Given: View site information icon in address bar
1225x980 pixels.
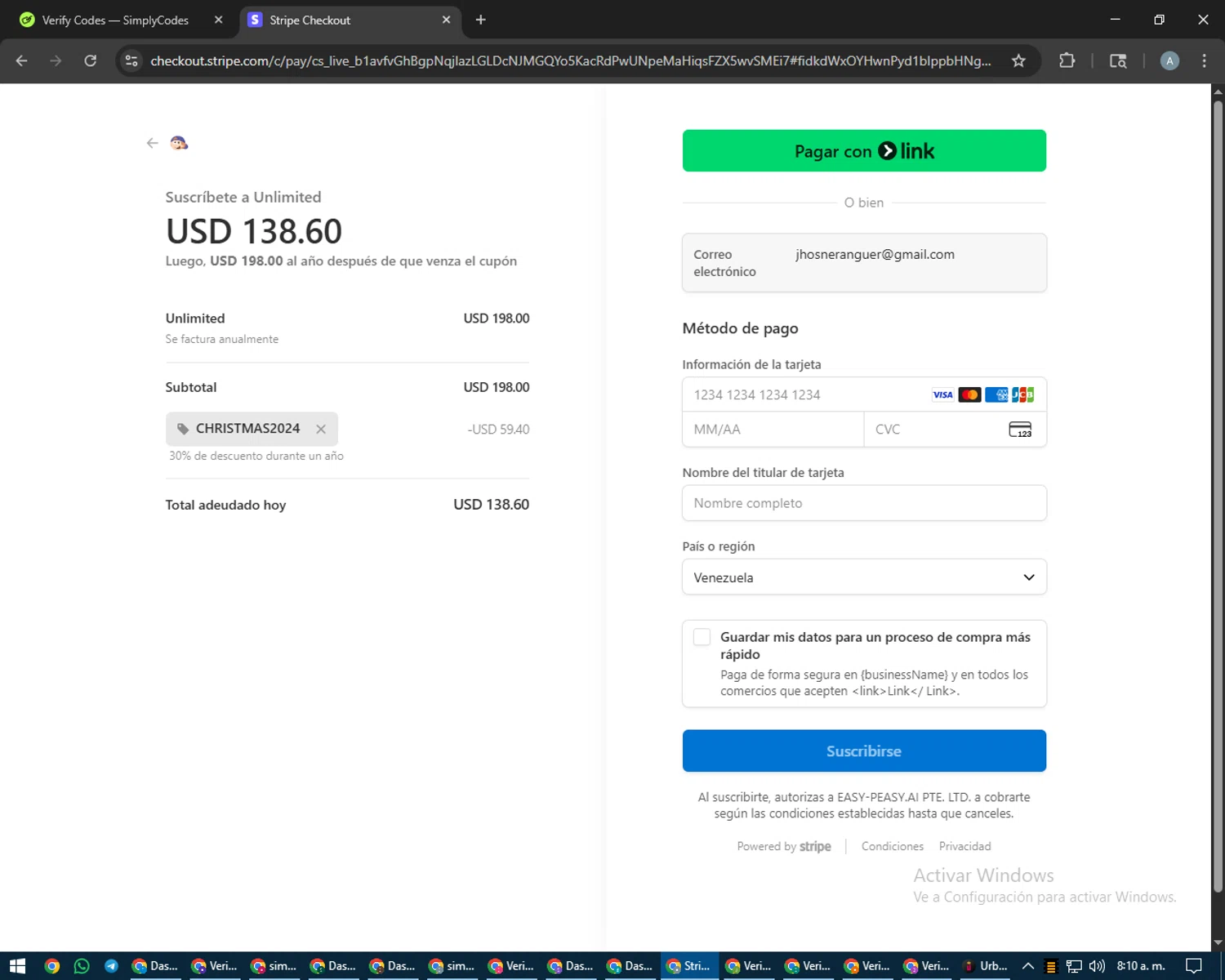Looking at the screenshot, I should (x=131, y=60).
